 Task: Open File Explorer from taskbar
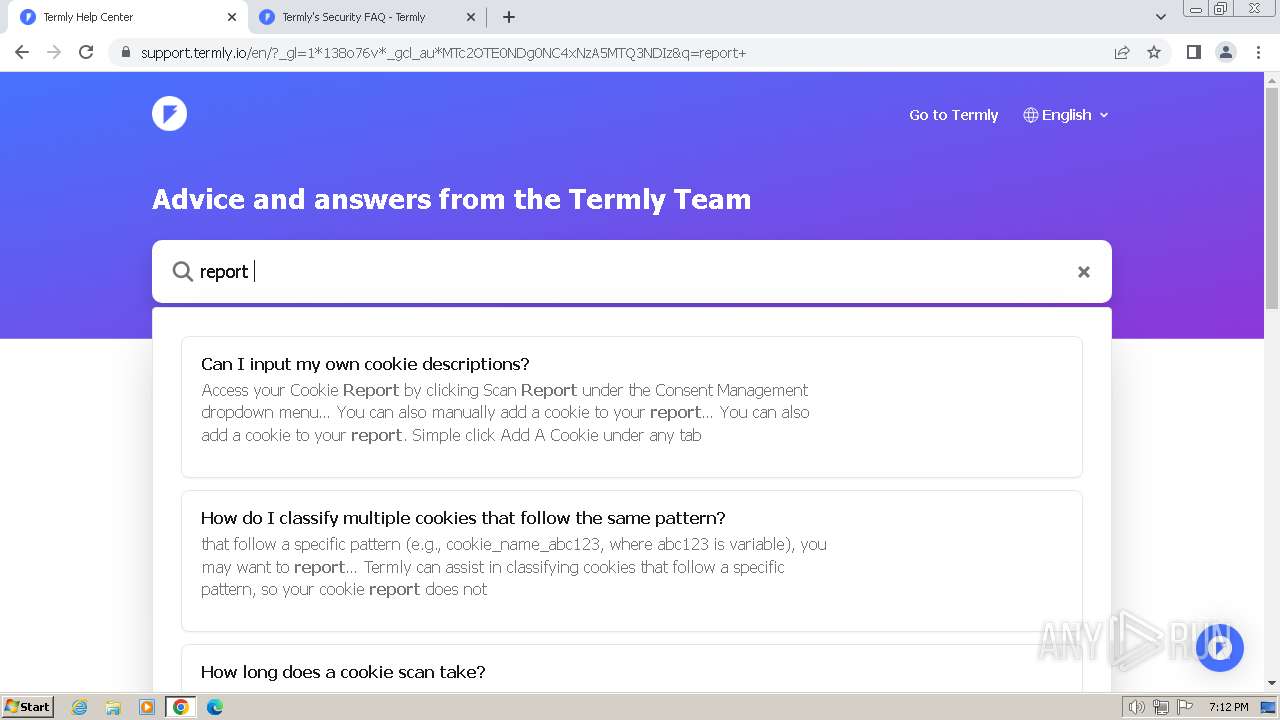pyautogui.click(x=113, y=707)
